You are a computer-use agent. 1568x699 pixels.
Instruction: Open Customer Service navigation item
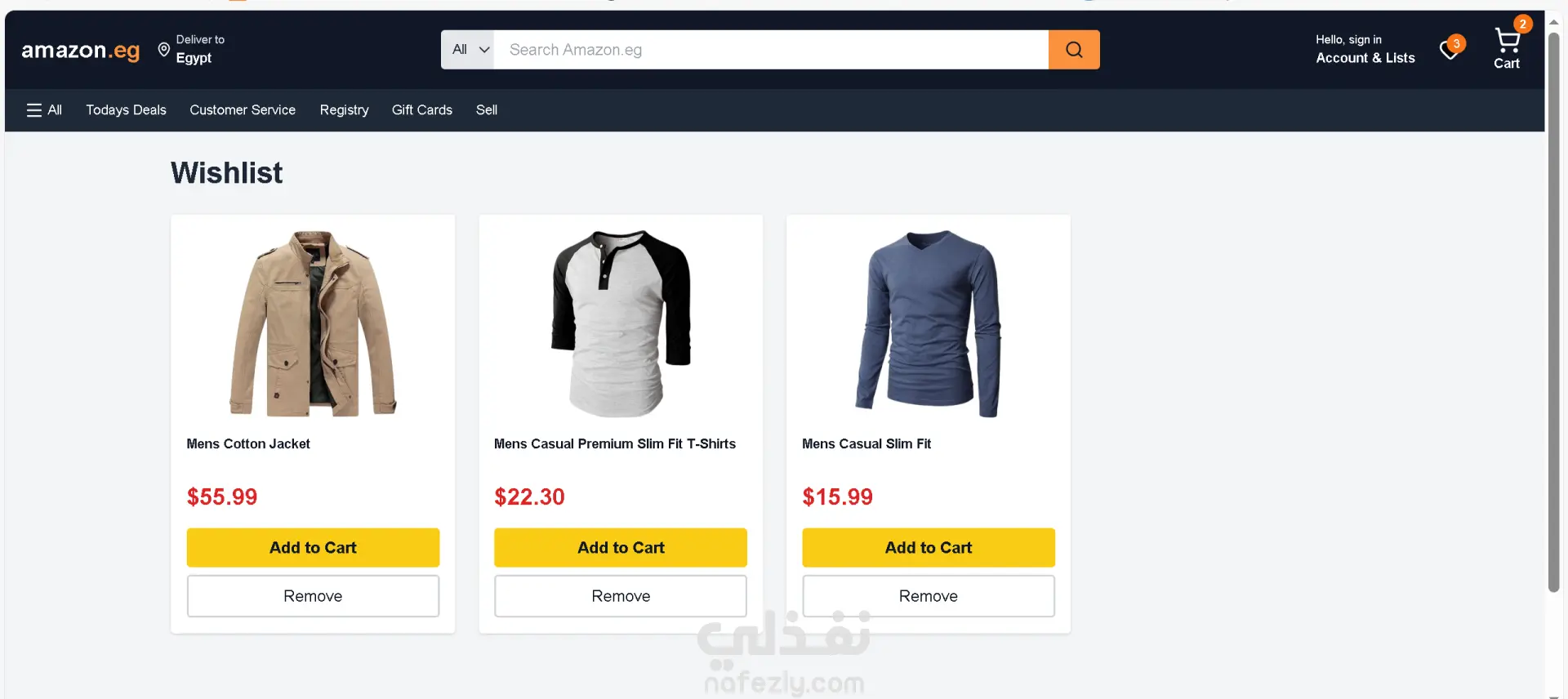pyautogui.click(x=243, y=110)
